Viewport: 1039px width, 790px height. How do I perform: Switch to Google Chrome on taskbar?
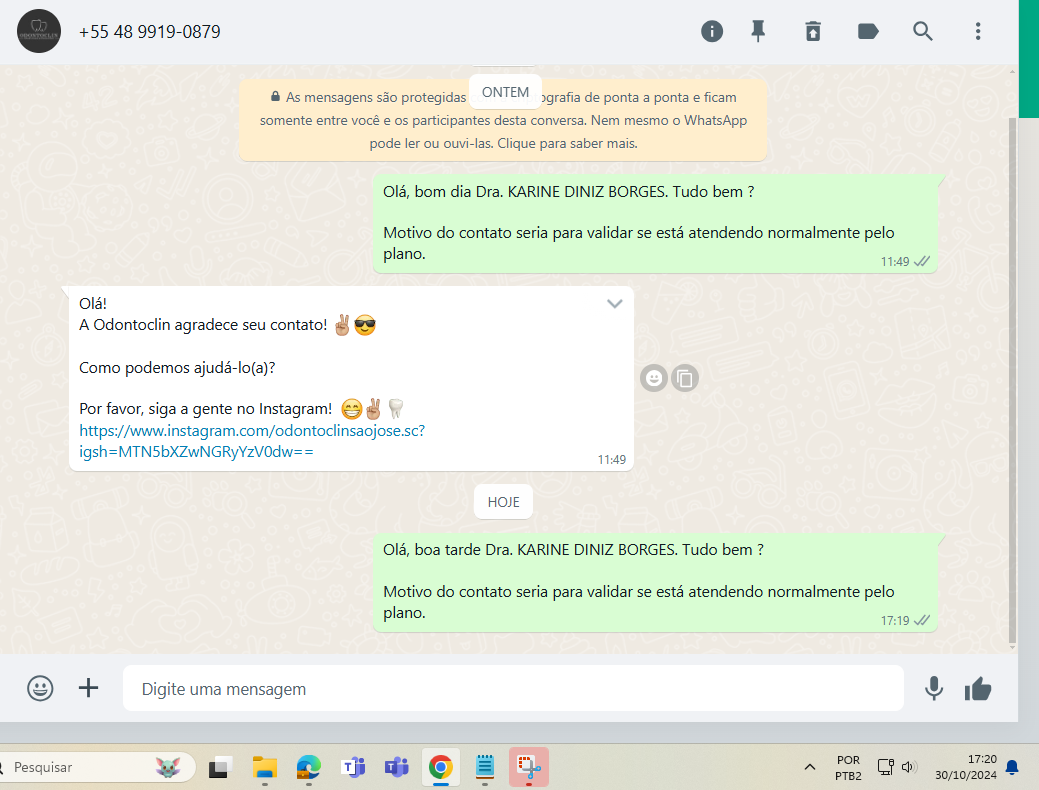click(x=441, y=767)
